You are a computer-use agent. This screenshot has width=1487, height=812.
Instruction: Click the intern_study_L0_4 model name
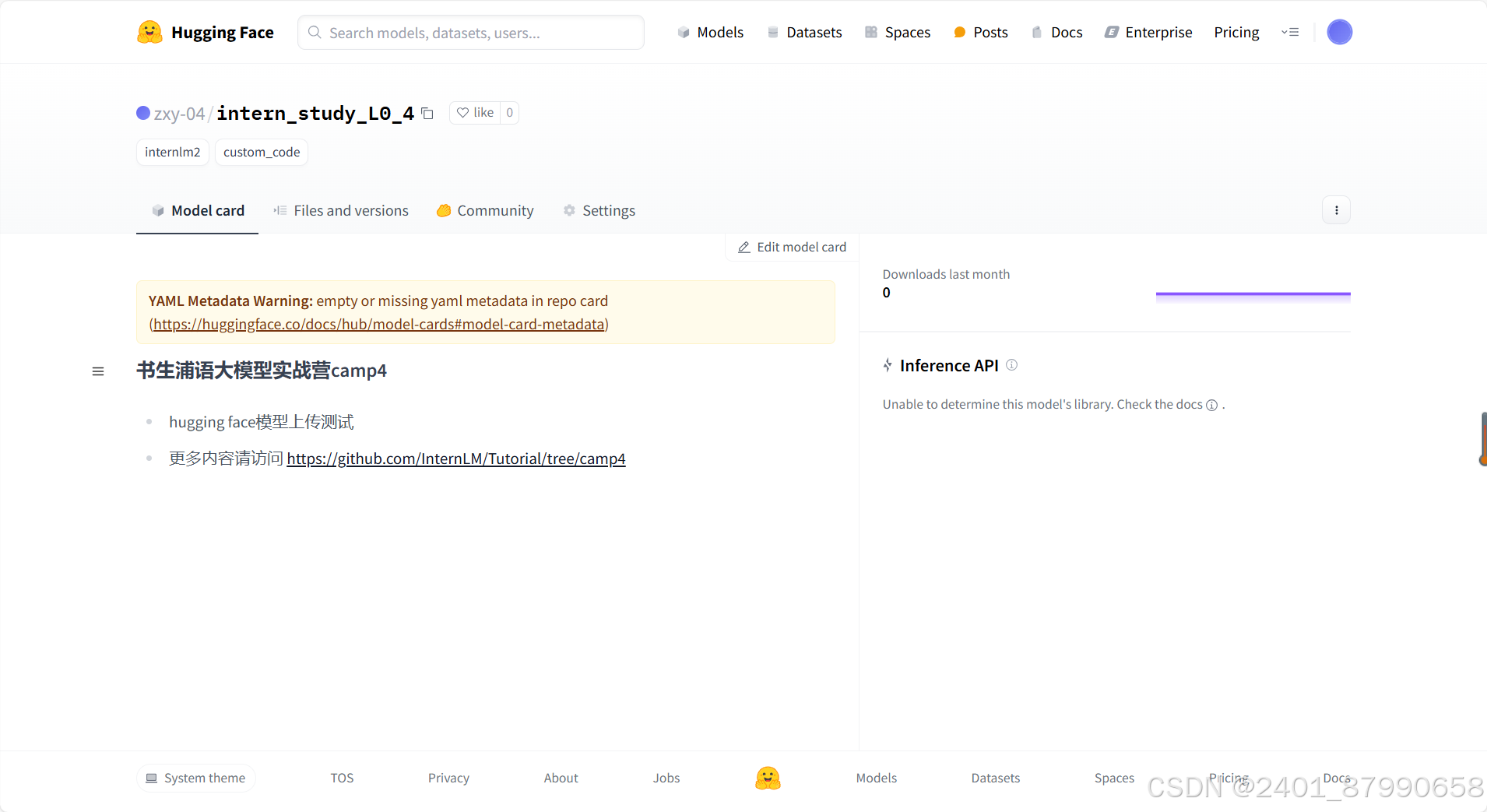point(315,114)
